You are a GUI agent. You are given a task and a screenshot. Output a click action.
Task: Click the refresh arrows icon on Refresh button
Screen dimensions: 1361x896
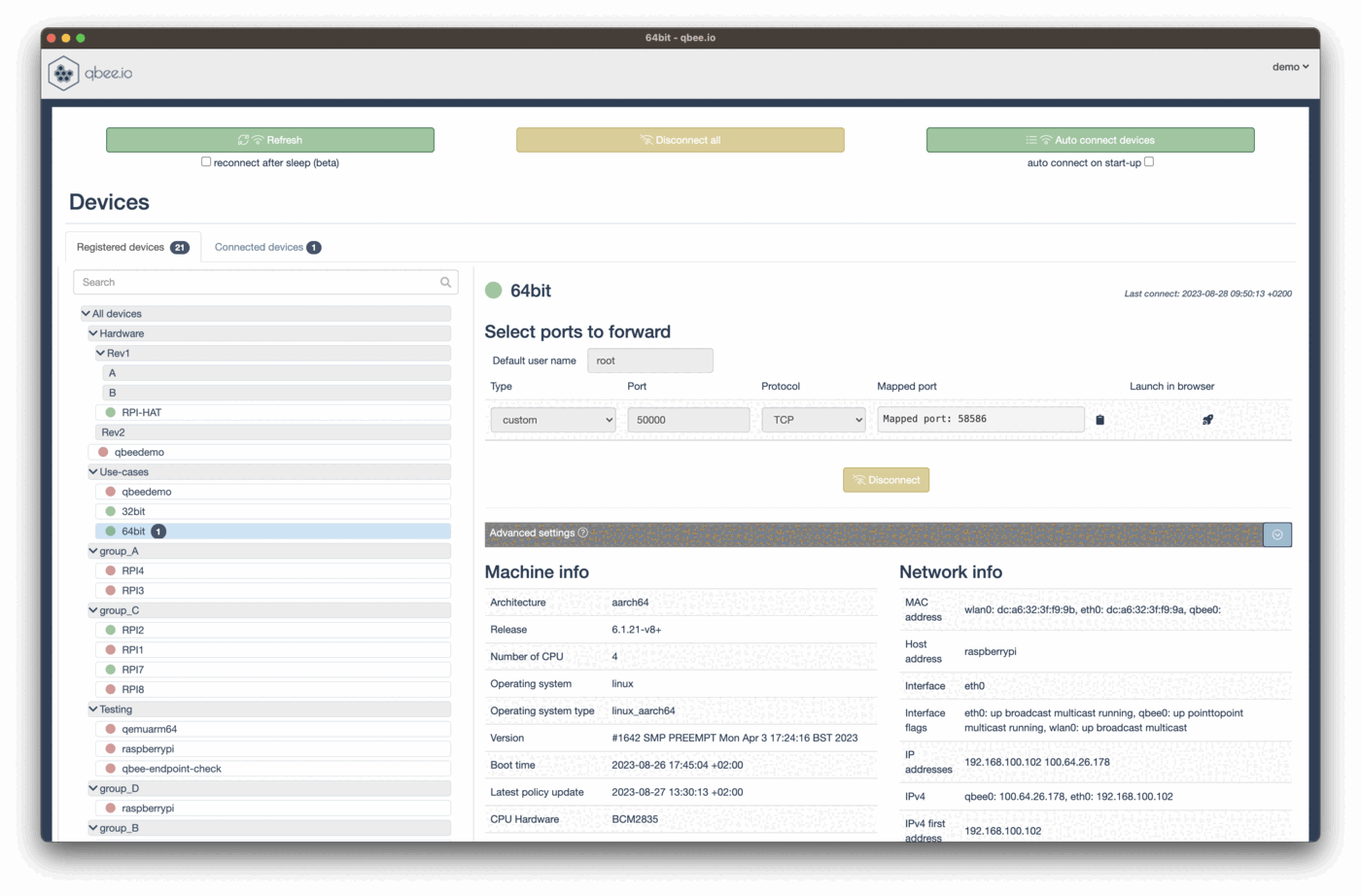pos(244,139)
